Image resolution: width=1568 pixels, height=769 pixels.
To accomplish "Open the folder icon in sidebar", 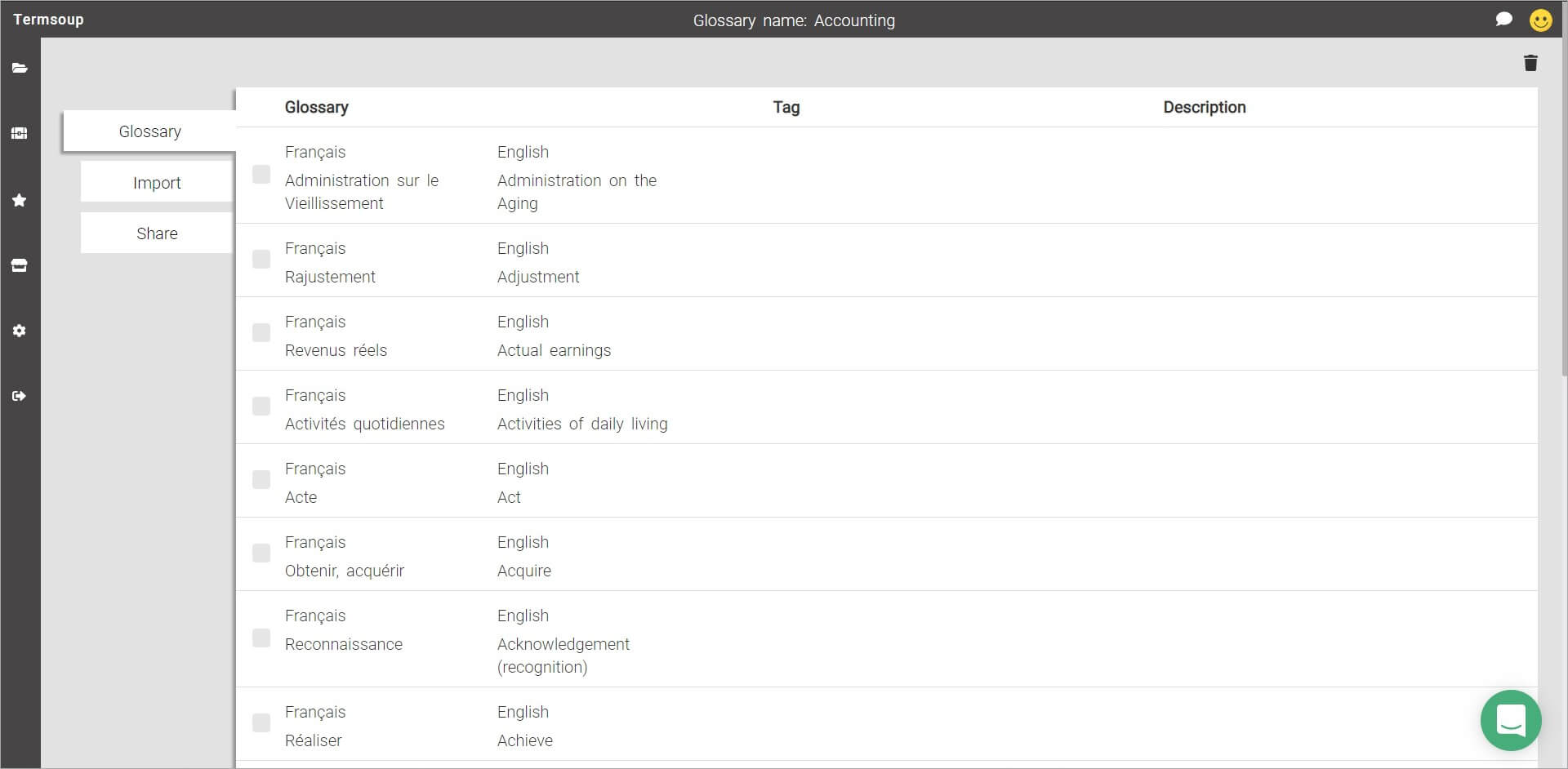I will coord(20,68).
